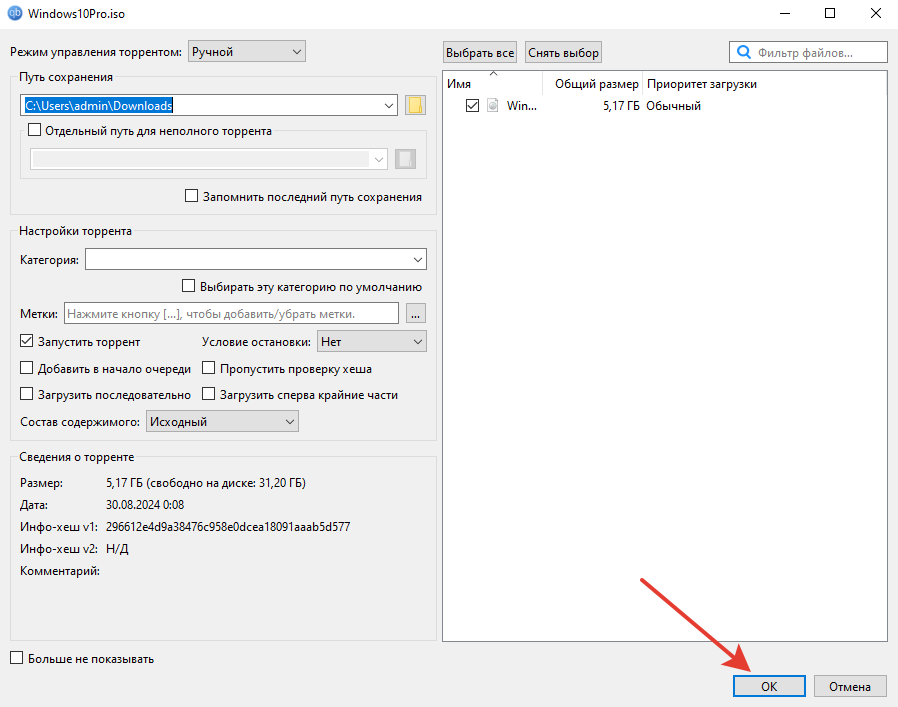Click the Выбрать все button
Image resolution: width=898 pixels, height=707 pixels.
(x=480, y=53)
